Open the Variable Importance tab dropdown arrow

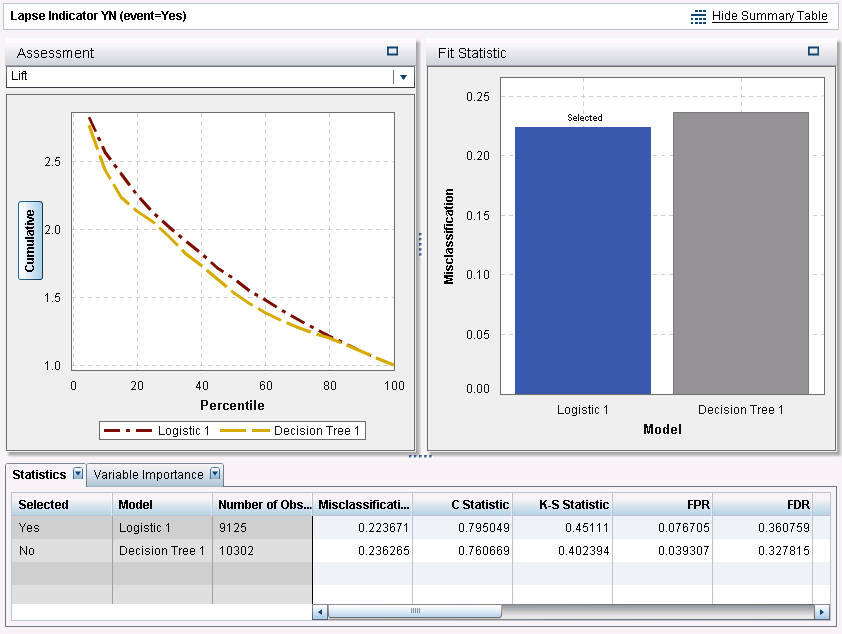point(215,473)
